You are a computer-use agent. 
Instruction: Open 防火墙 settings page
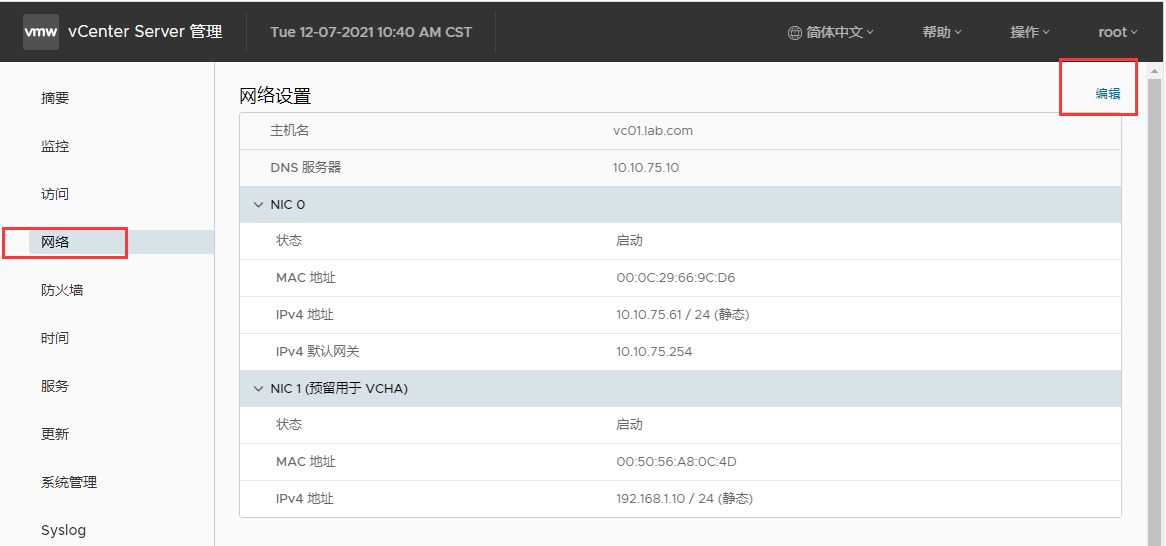tap(62, 290)
